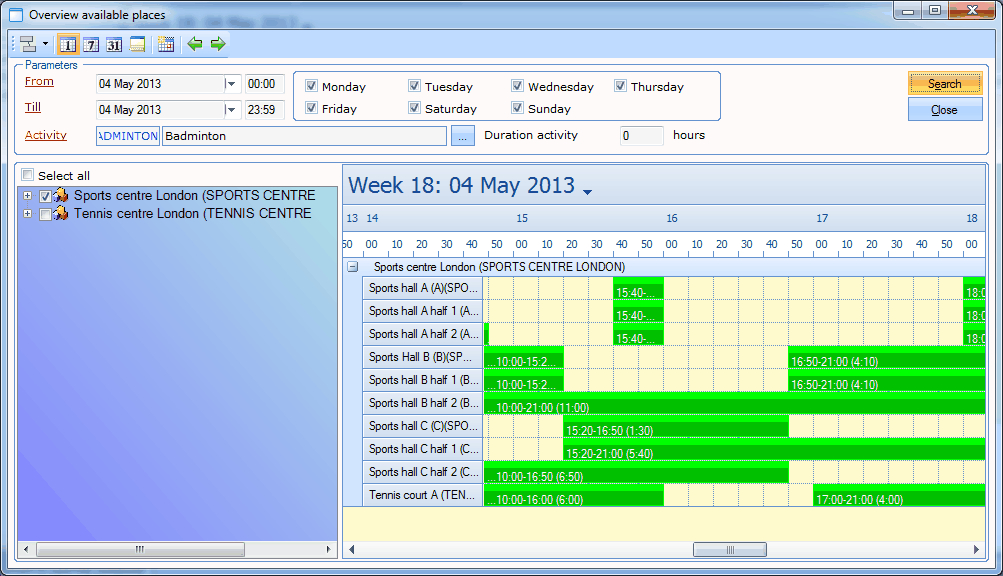Viewport: 1003px width, 576px height.
Task: Click the Search button
Action: point(944,84)
